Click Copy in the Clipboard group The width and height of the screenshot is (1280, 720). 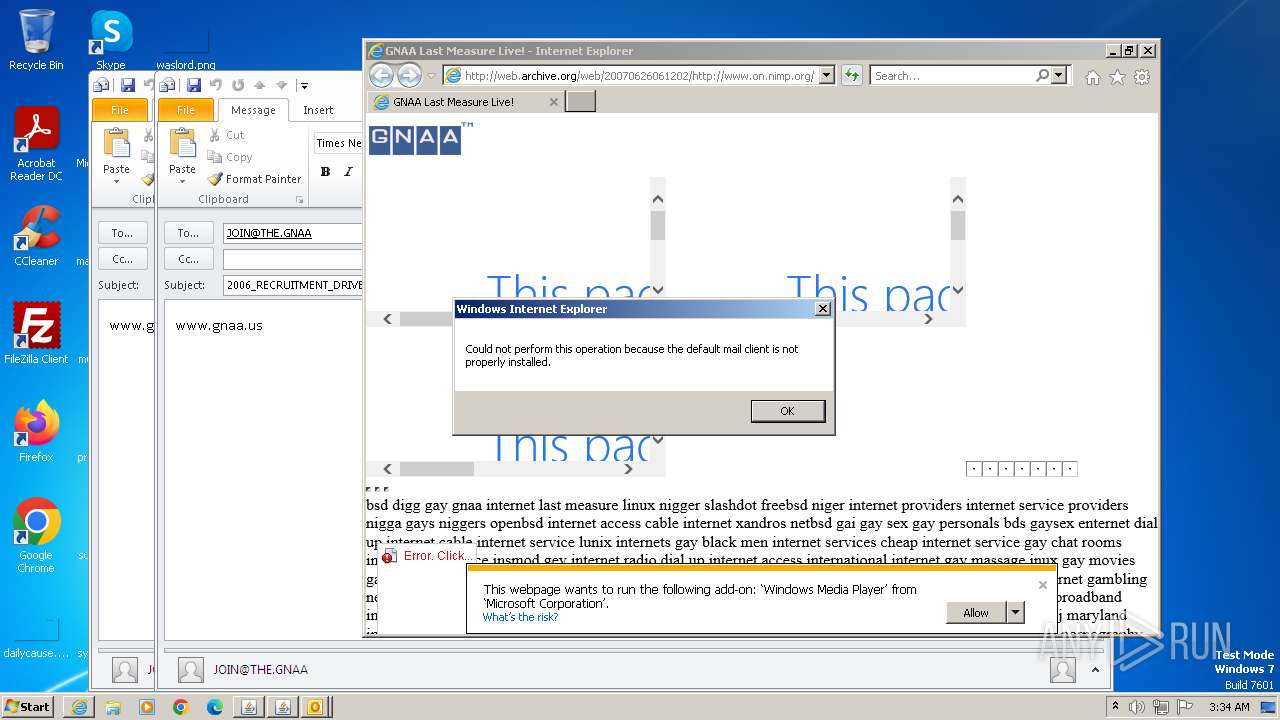[x=230, y=157]
